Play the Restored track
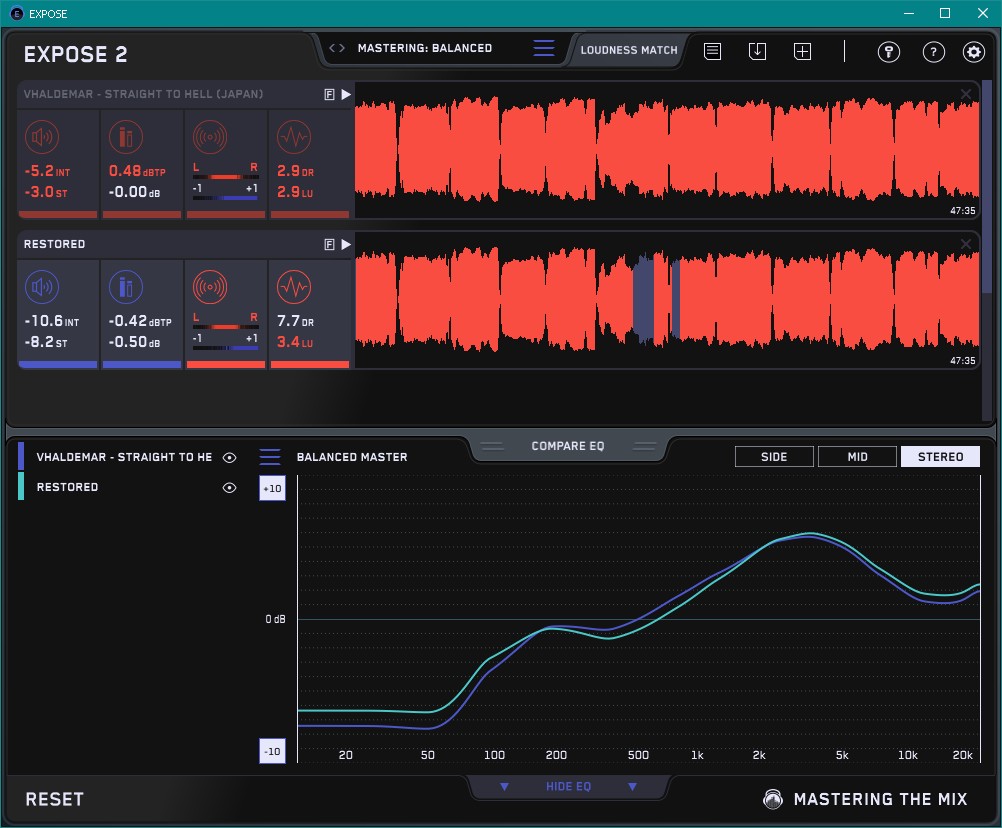 click(346, 244)
